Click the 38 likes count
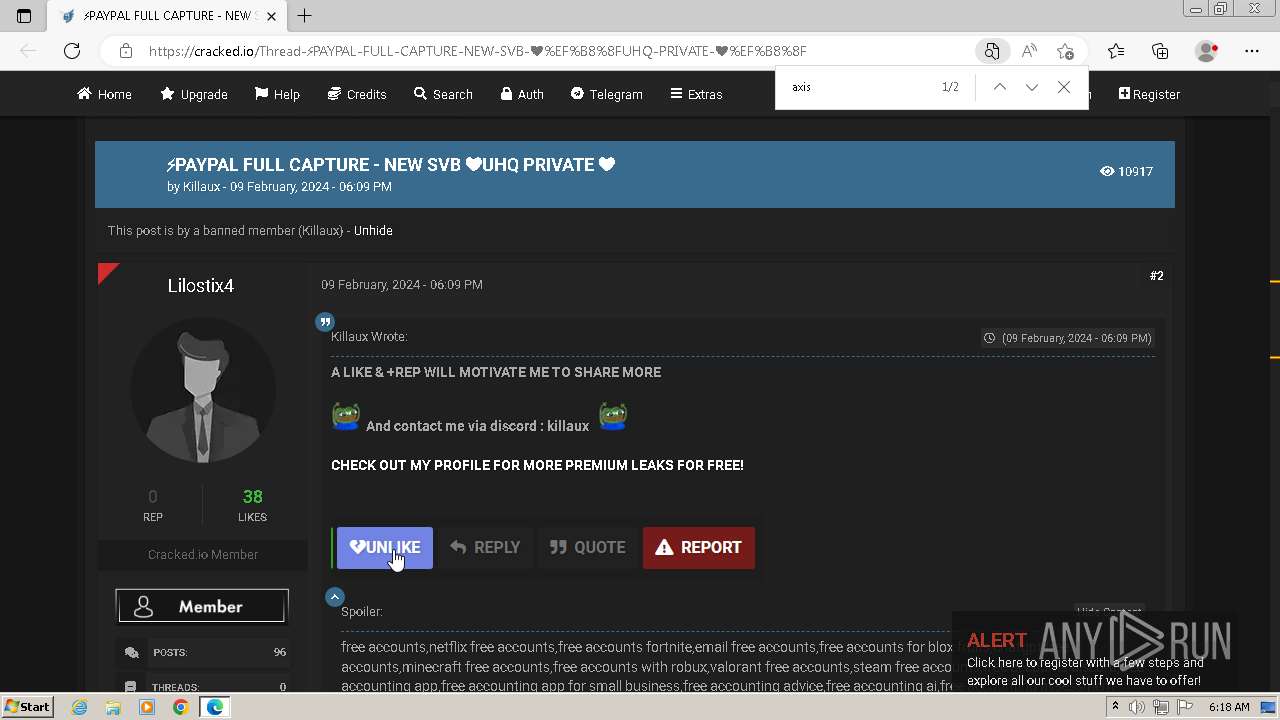 click(x=252, y=497)
